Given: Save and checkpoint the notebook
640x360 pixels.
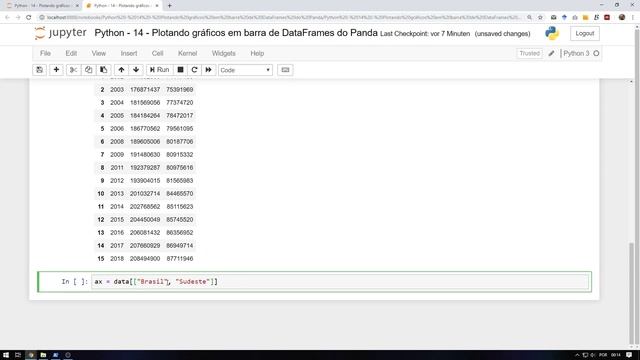Looking at the screenshot, I should coord(40,70).
